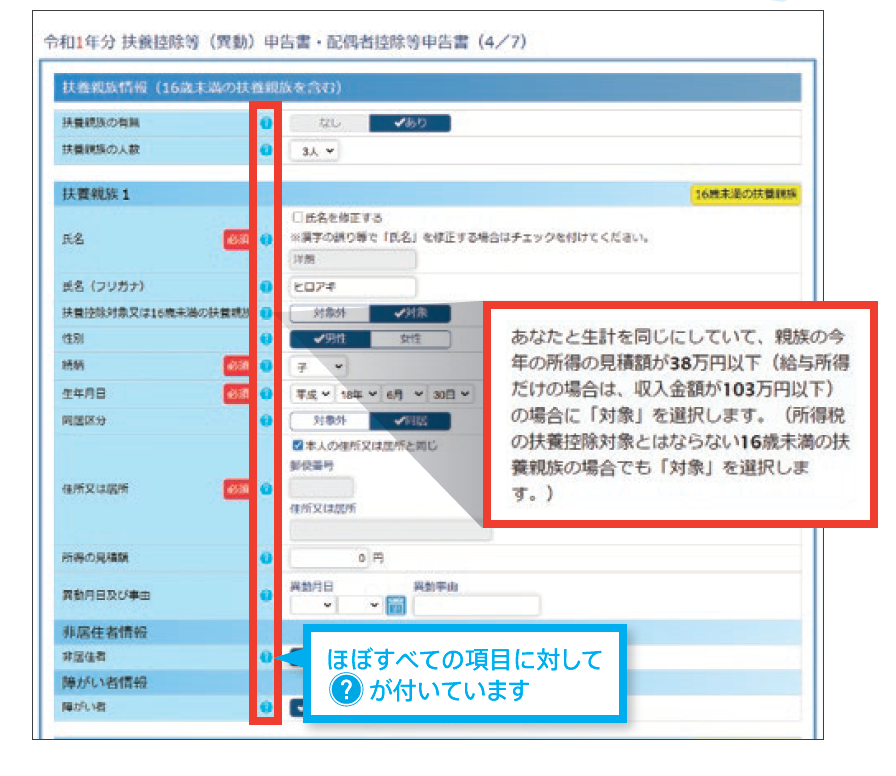Expand the 続柄 dropdown showing 子
896x776 pixels.
tap(318, 367)
